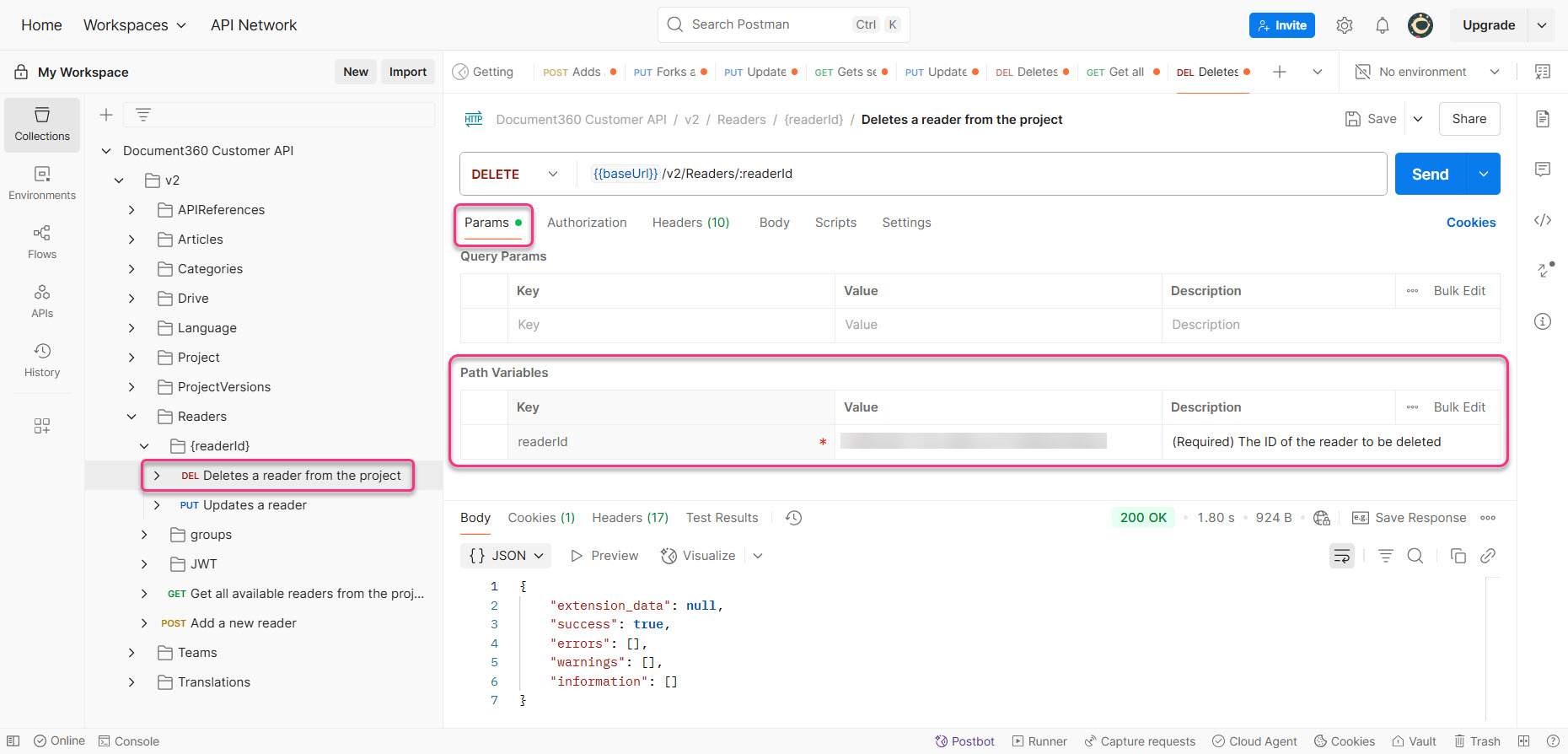The width and height of the screenshot is (1568, 754).
Task: Switch to the Headers (10) request tab
Action: click(690, 223)
